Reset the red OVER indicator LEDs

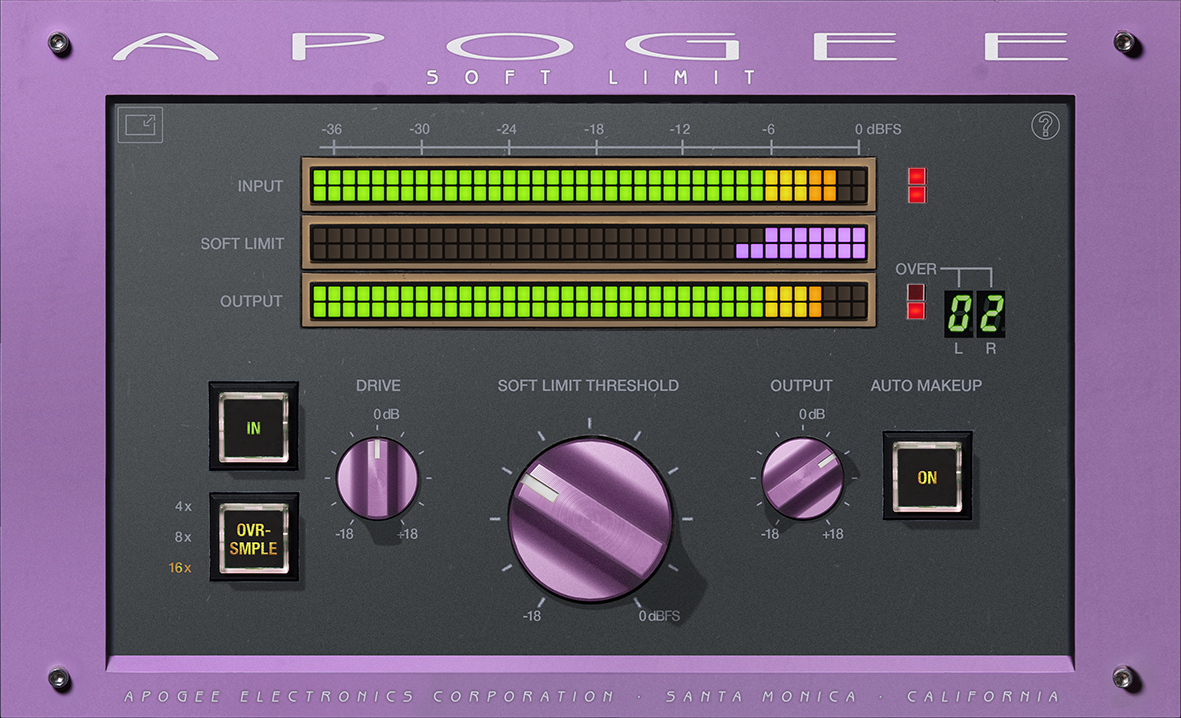(x=916, y=301)
